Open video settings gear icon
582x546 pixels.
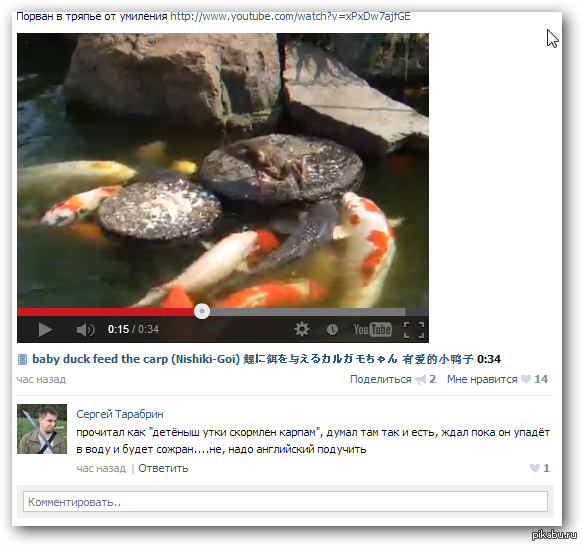302,329
